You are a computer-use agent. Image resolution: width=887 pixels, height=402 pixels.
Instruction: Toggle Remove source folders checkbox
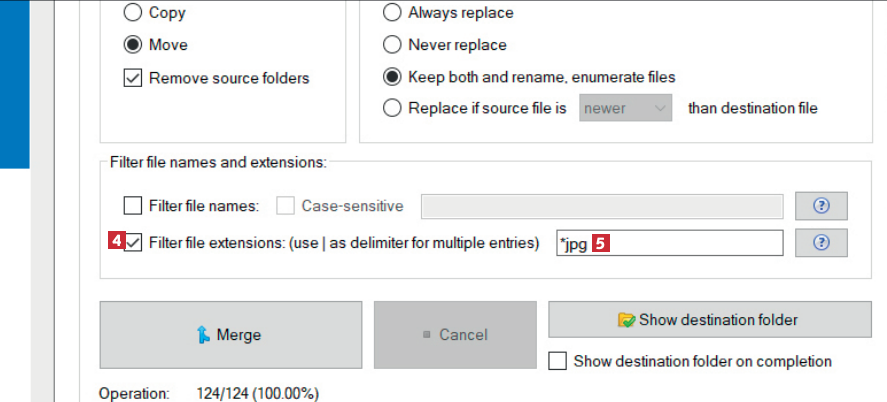(132, 78)
